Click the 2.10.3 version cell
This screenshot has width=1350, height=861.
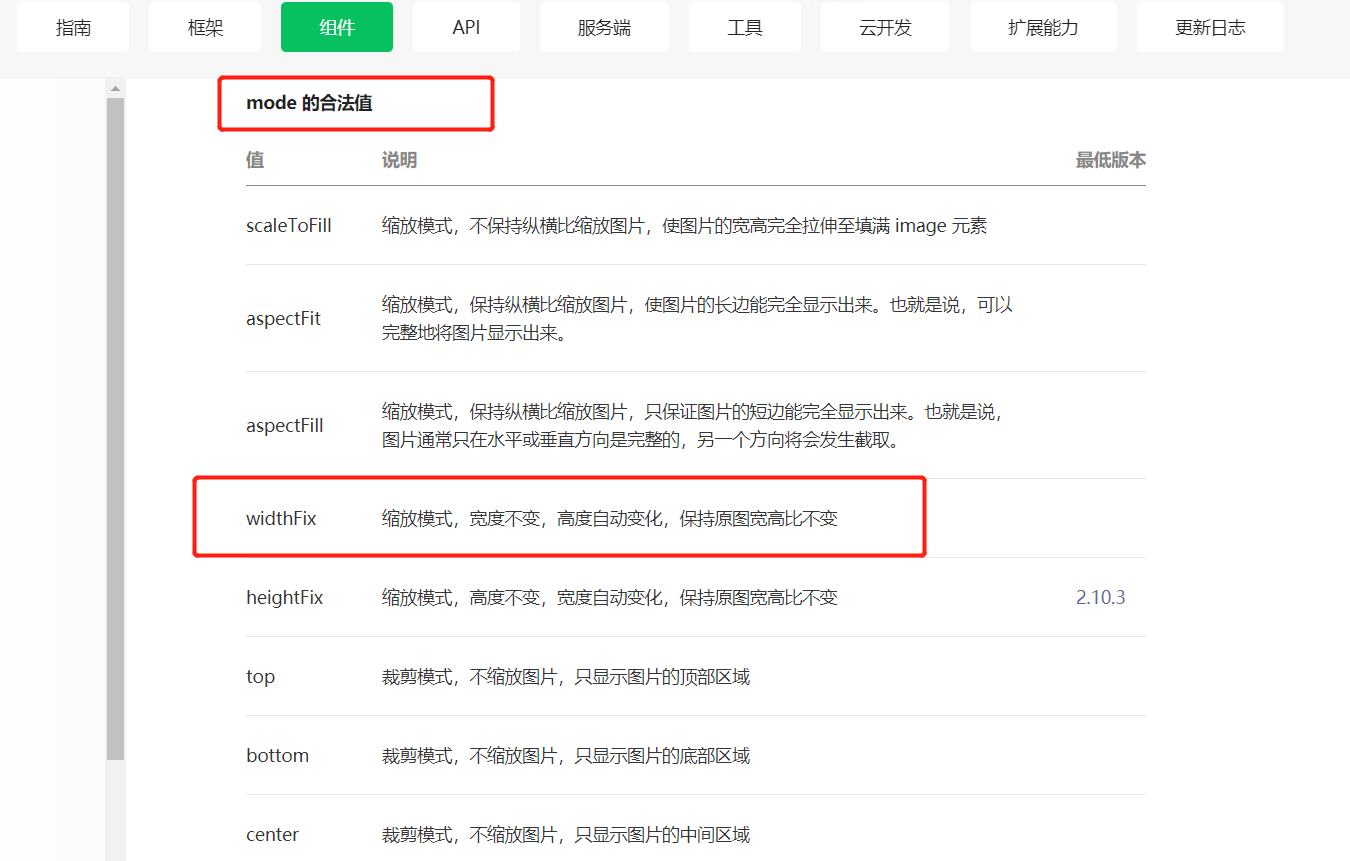[1101, 598]
